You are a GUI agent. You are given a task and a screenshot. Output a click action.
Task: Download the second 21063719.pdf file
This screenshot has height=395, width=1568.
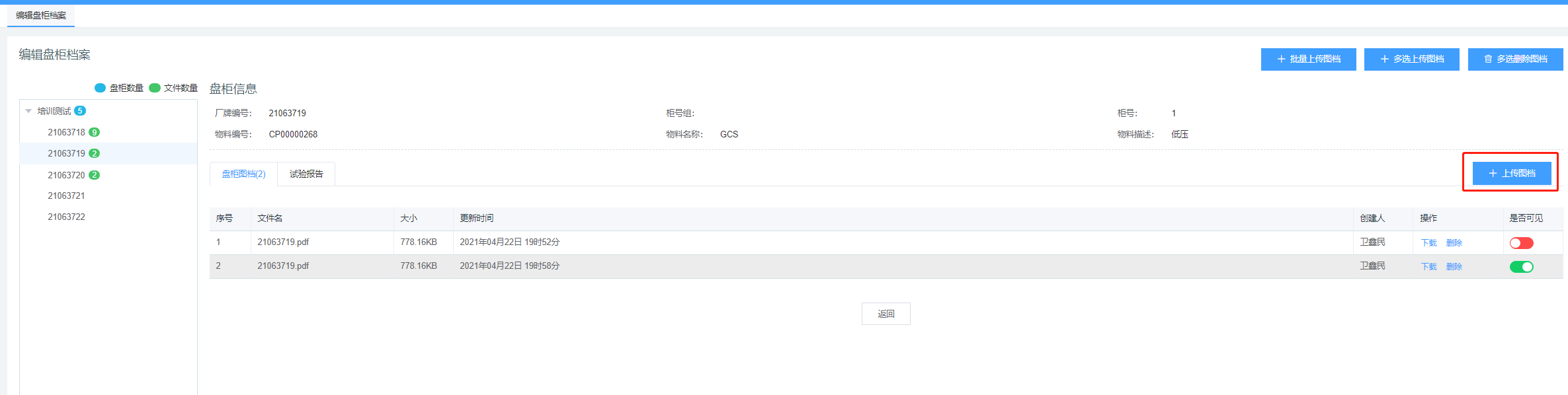tap(1428, 267)
